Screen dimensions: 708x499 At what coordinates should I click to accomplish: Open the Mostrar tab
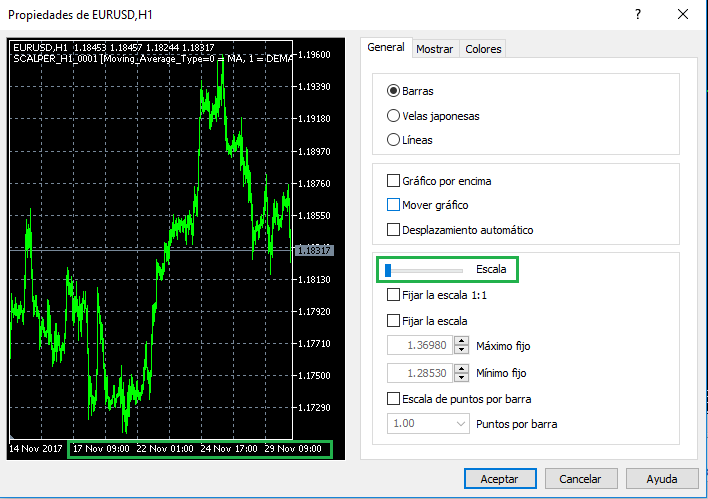[434, 49]
